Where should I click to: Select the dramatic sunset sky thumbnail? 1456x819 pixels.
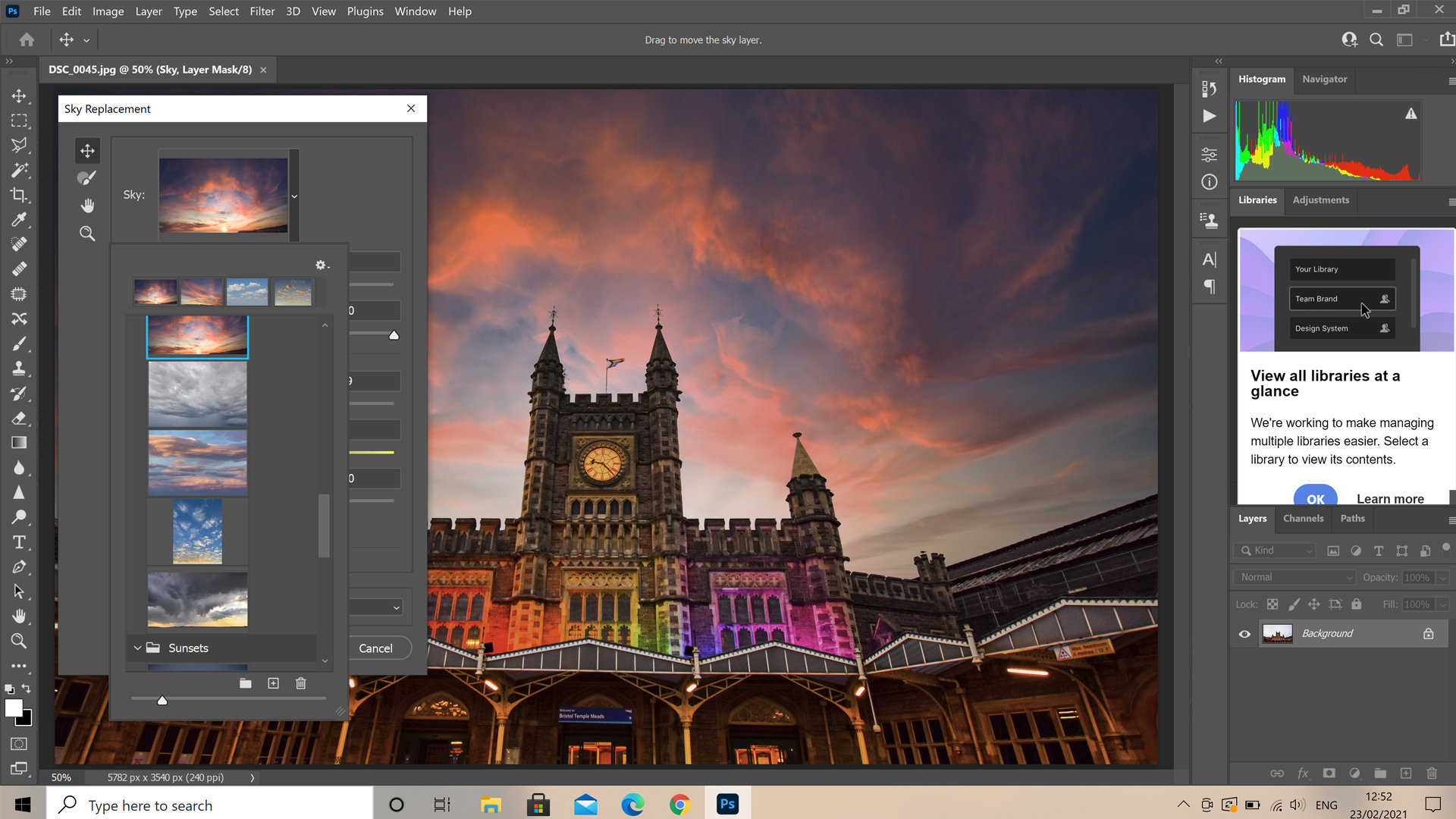197,335
